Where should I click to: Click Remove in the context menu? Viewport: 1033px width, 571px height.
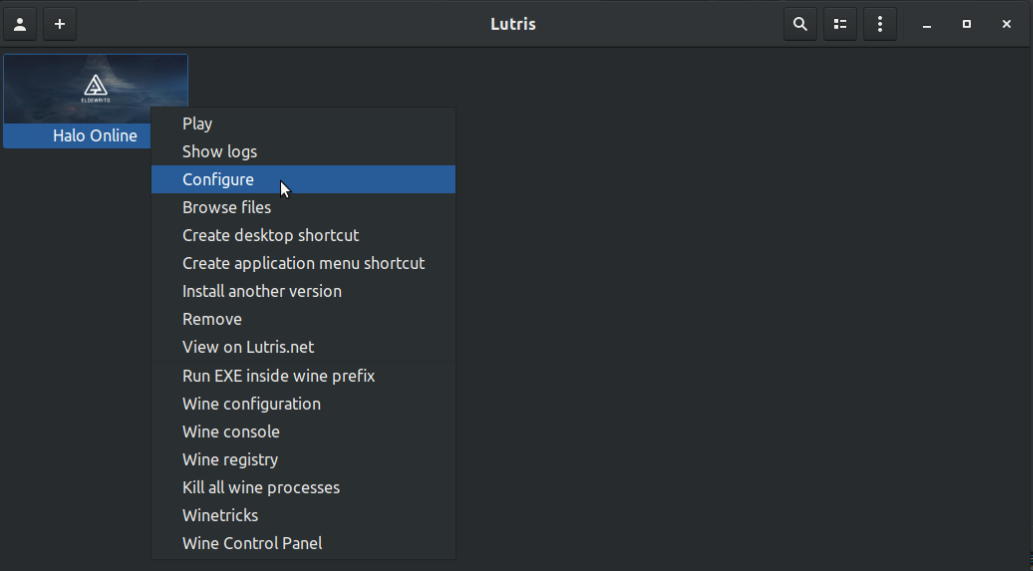(303, 319)
